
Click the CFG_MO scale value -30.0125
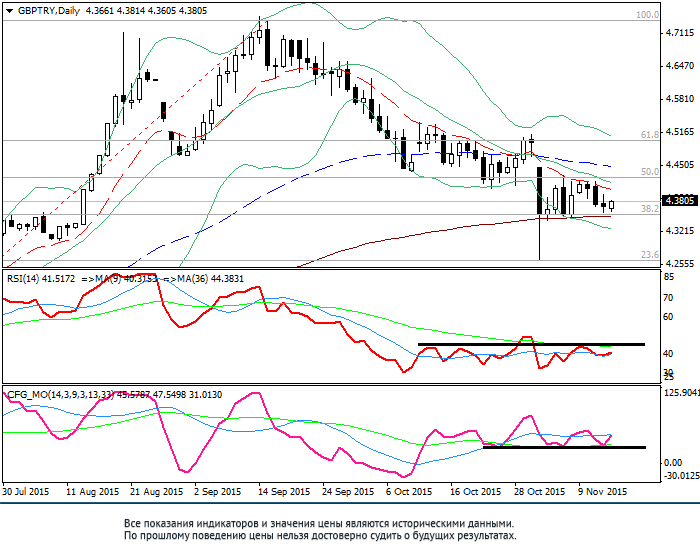[x=682, y=476]
